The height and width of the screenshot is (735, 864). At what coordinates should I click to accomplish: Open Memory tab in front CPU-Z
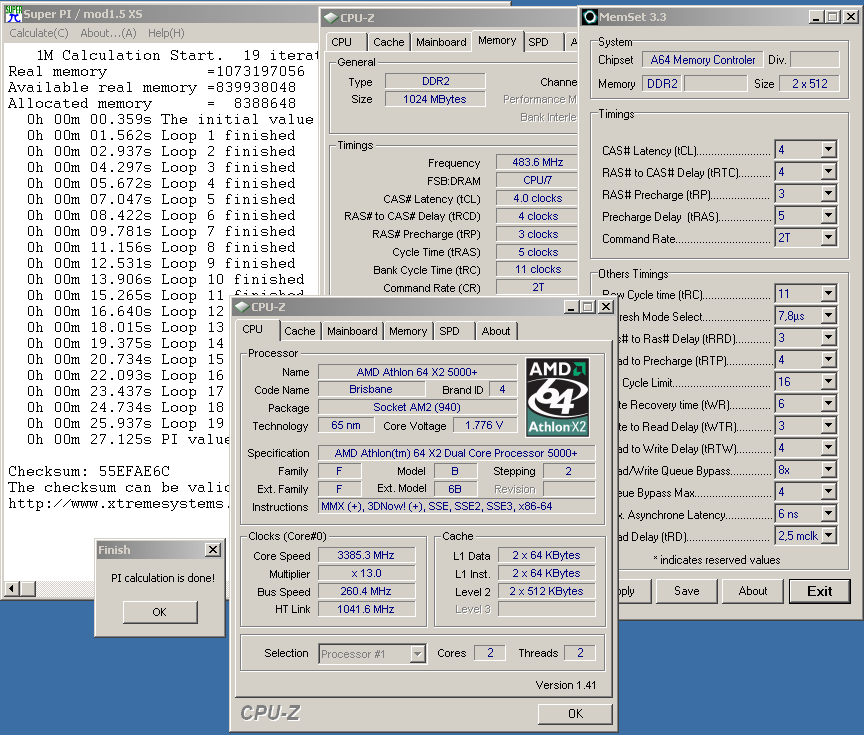tap(408, 331)
